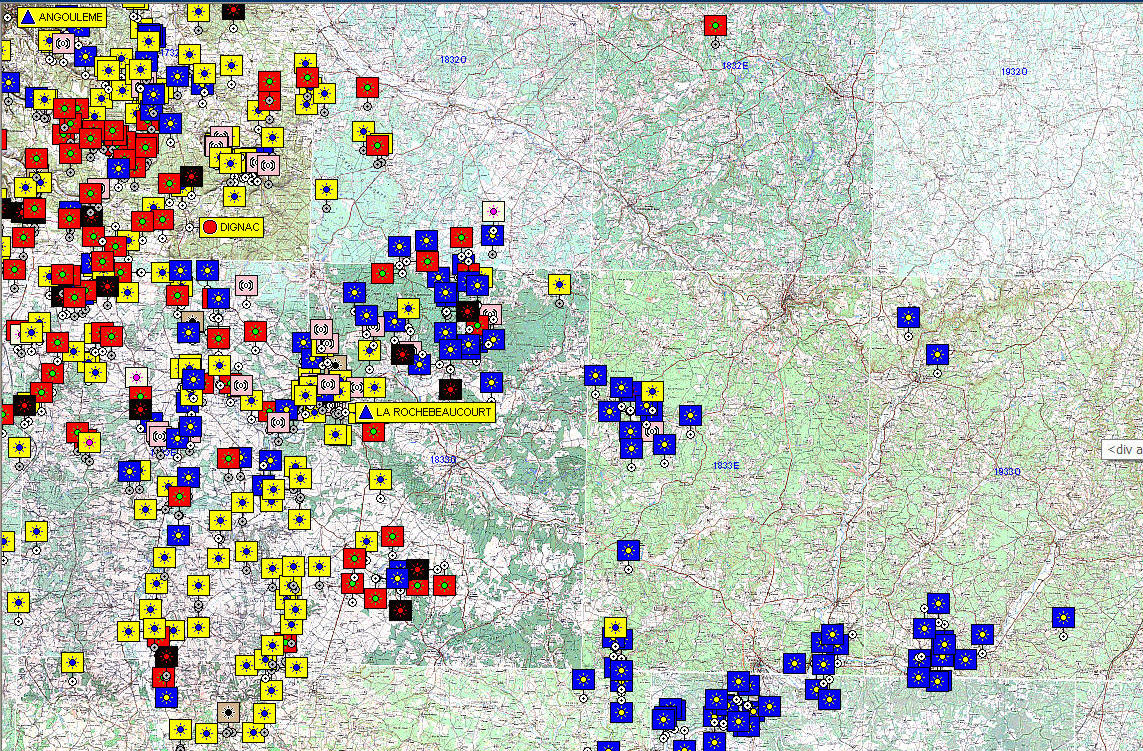
Task: Click the 1833O tile label below LA ROCHEBEAUCOURT
Action: point(443,460)
